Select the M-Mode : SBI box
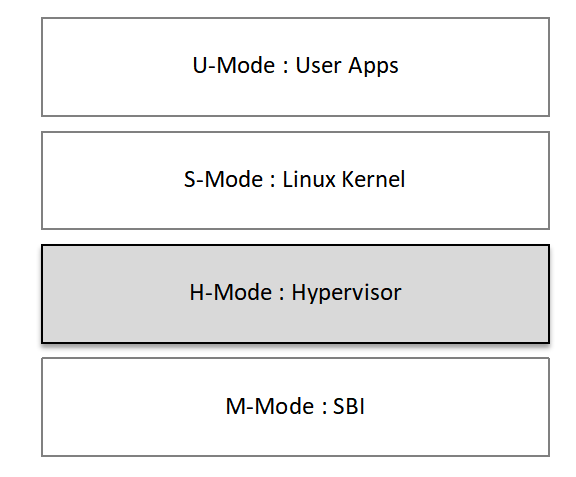The image size is (576, 477). pyautogui.click(x=295, y=407)
